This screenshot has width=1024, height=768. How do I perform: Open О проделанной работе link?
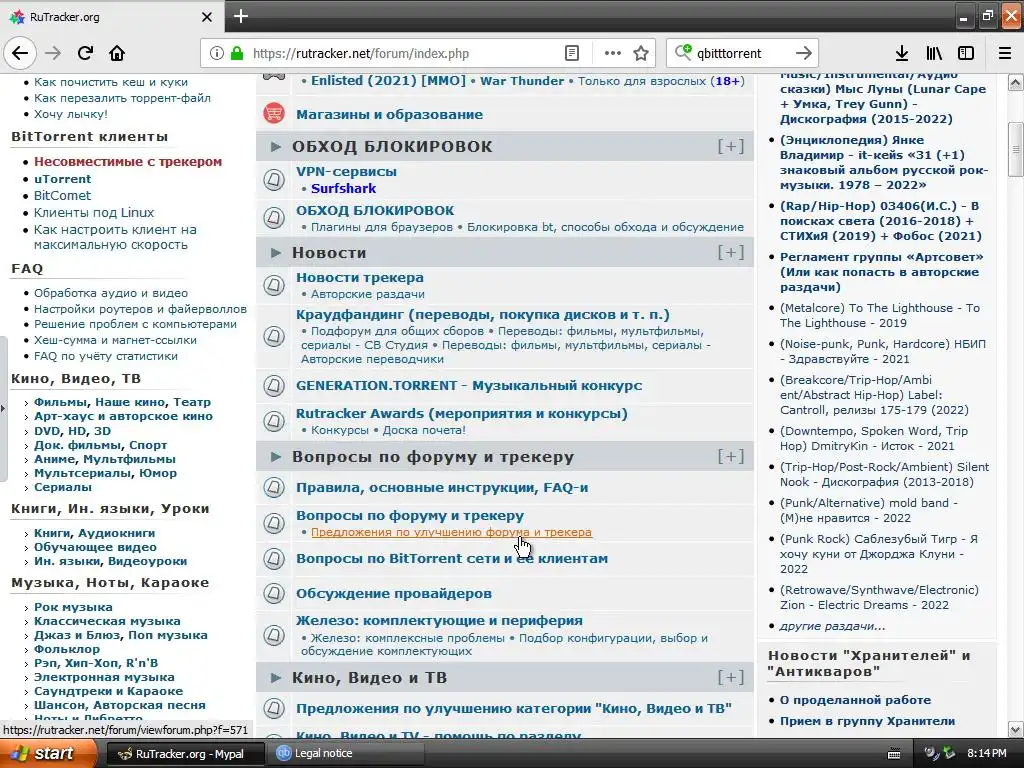pyautogui.click(x=856, y=699)
